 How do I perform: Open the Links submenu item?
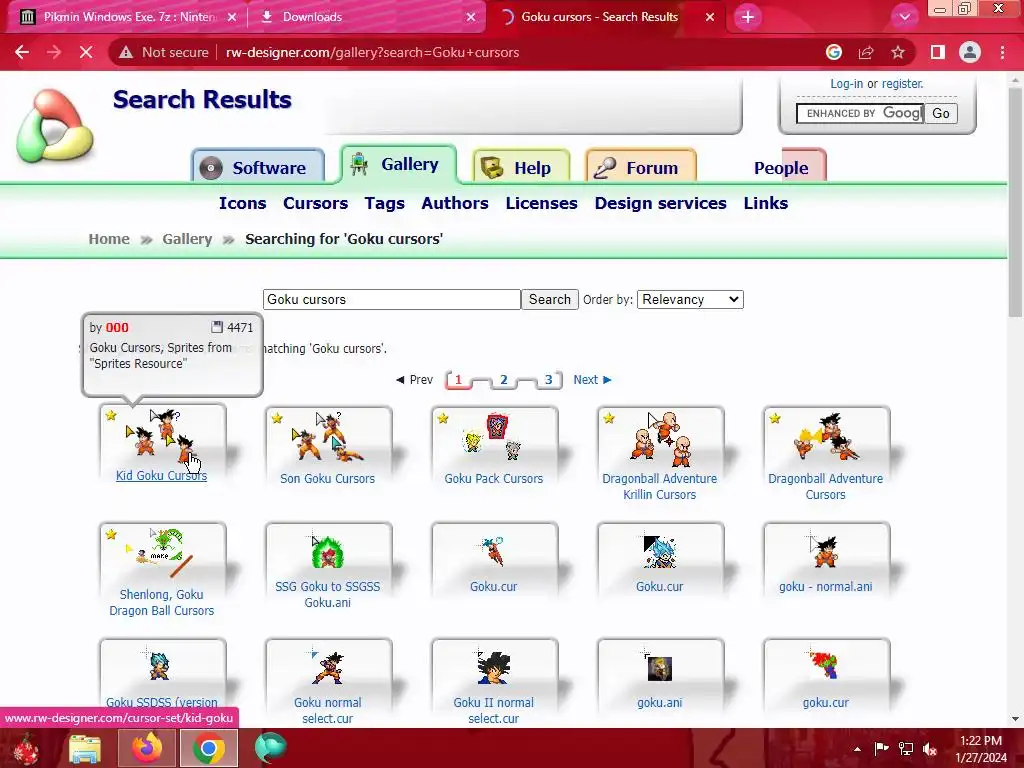pos(765,203)
